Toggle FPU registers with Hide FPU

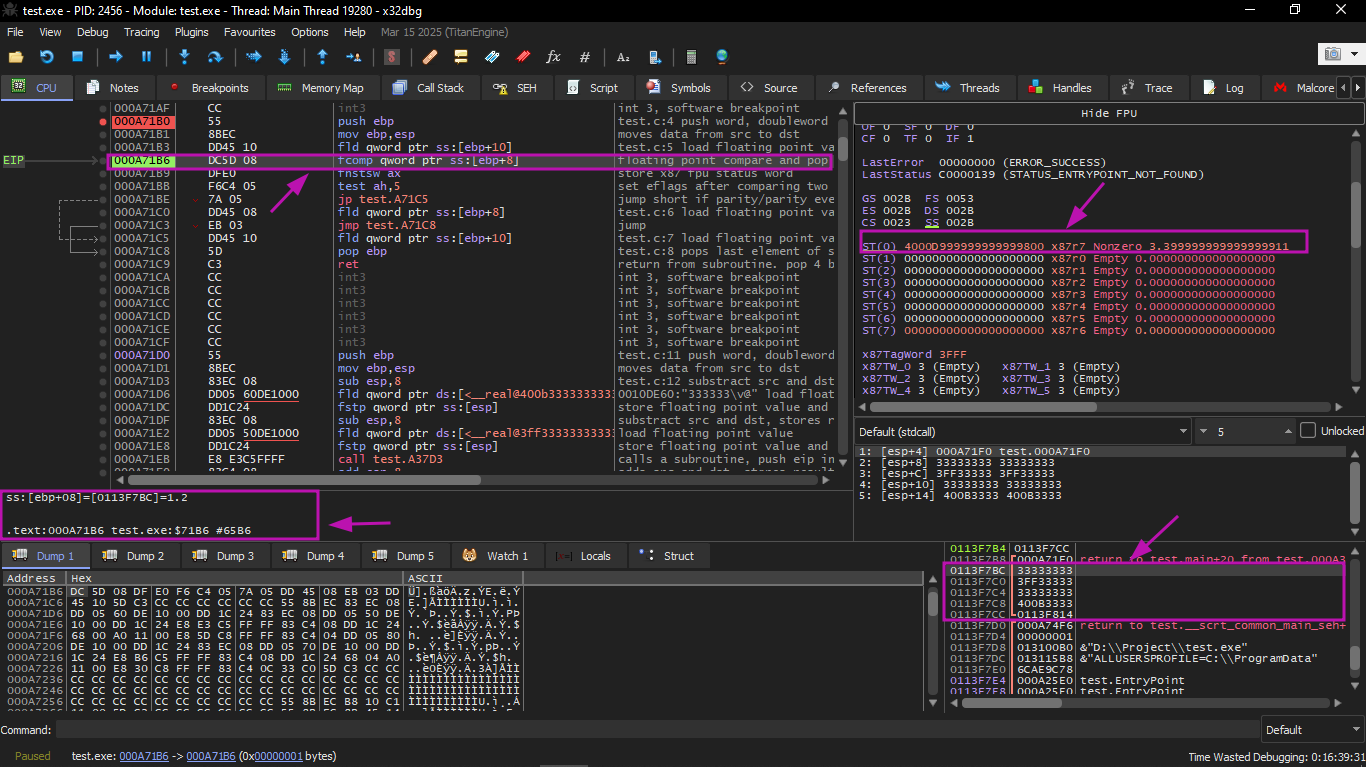point(1109,113)
